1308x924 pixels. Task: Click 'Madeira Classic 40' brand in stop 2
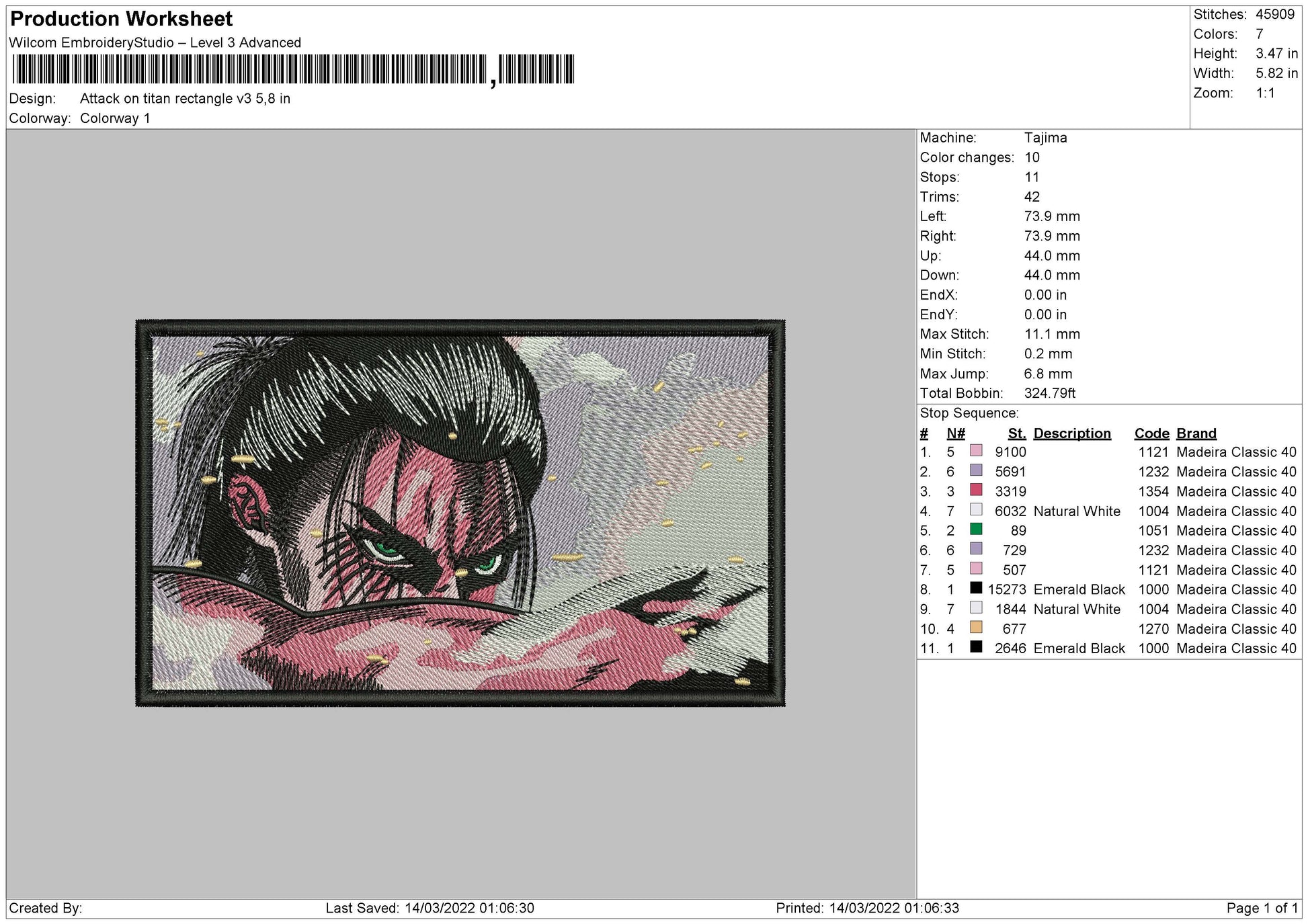tap(1236, 472)
